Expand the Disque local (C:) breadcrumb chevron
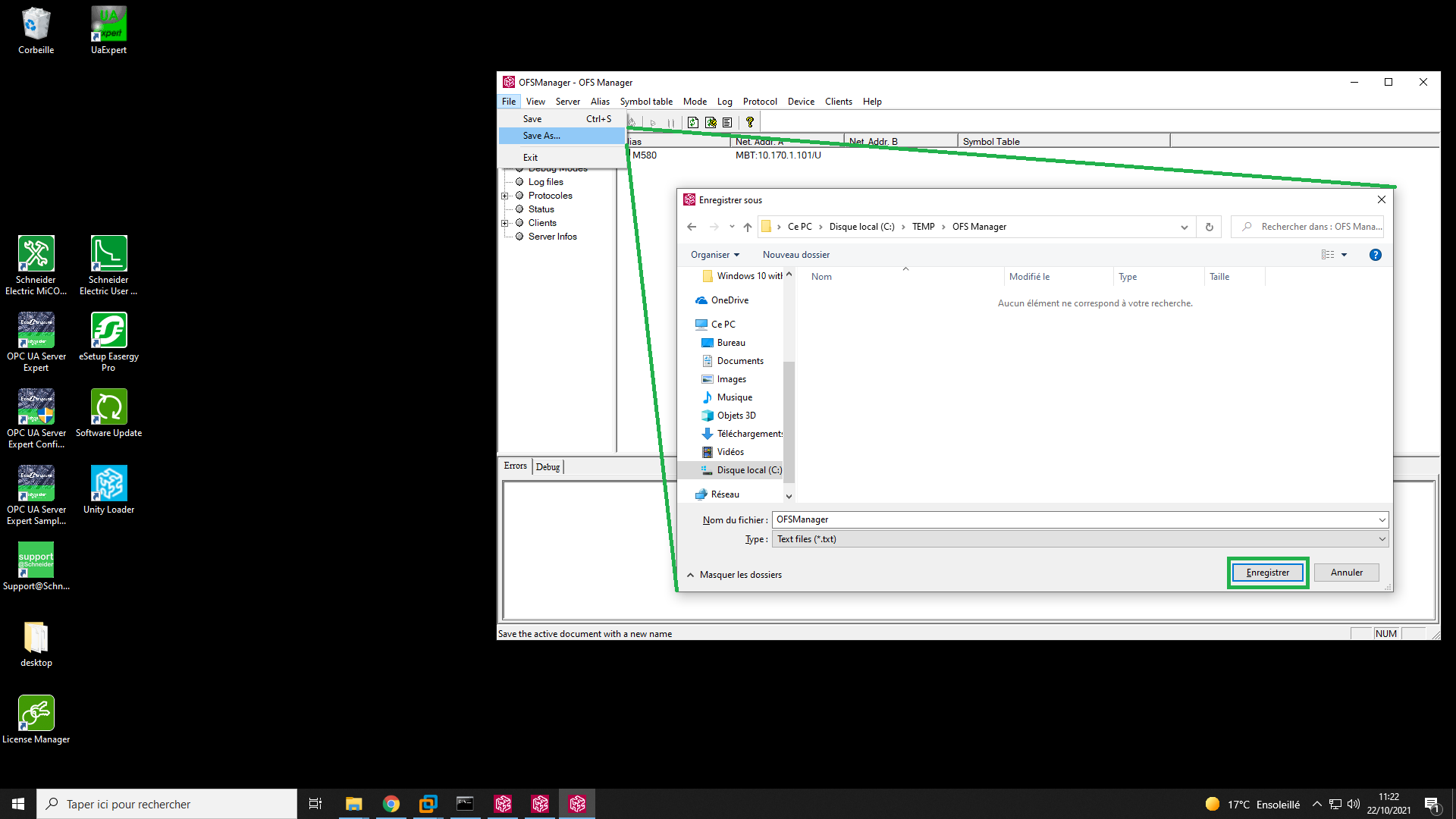 point(903,227)
